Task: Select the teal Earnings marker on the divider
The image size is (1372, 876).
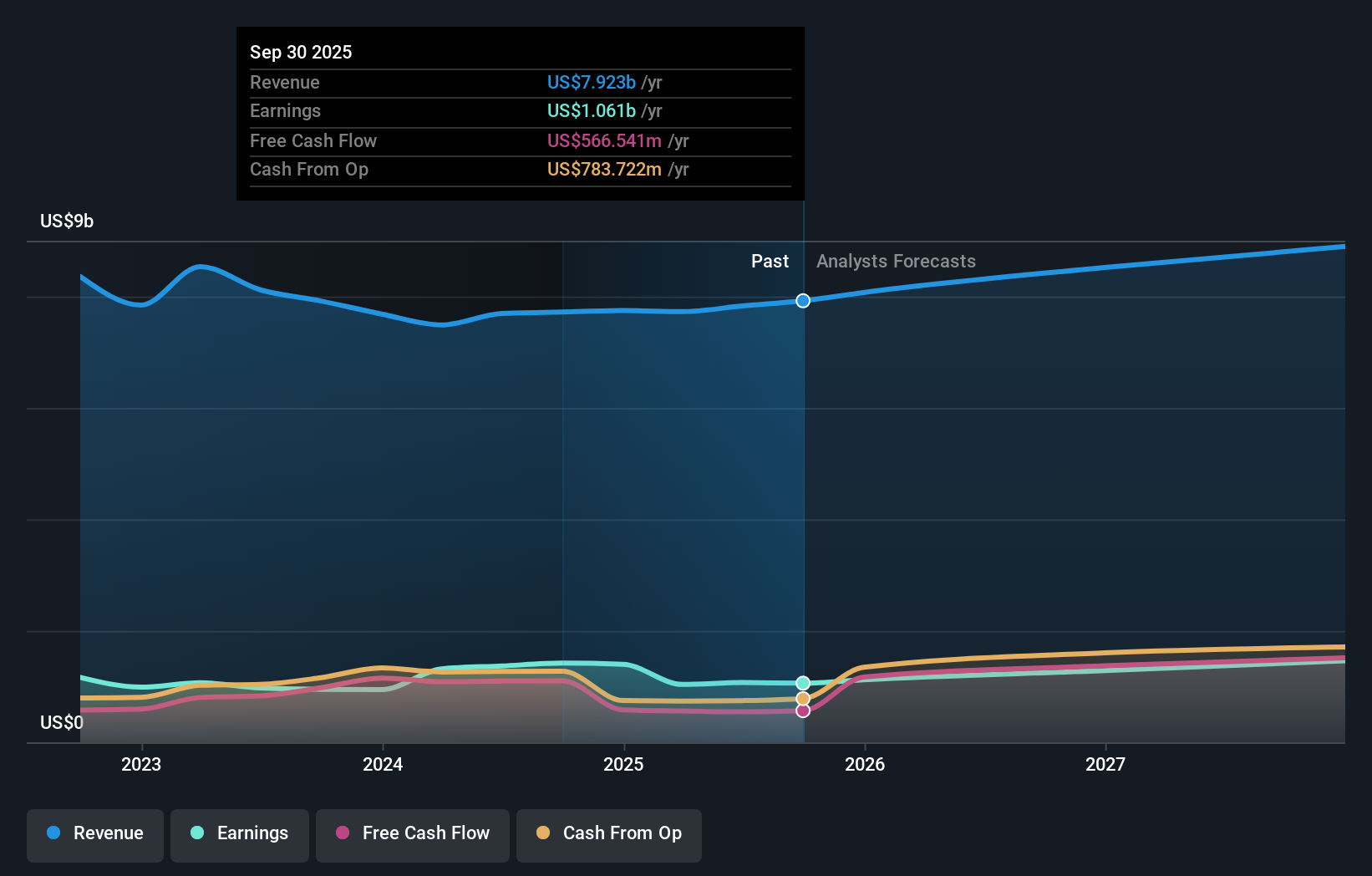Action: click(802, 681)
